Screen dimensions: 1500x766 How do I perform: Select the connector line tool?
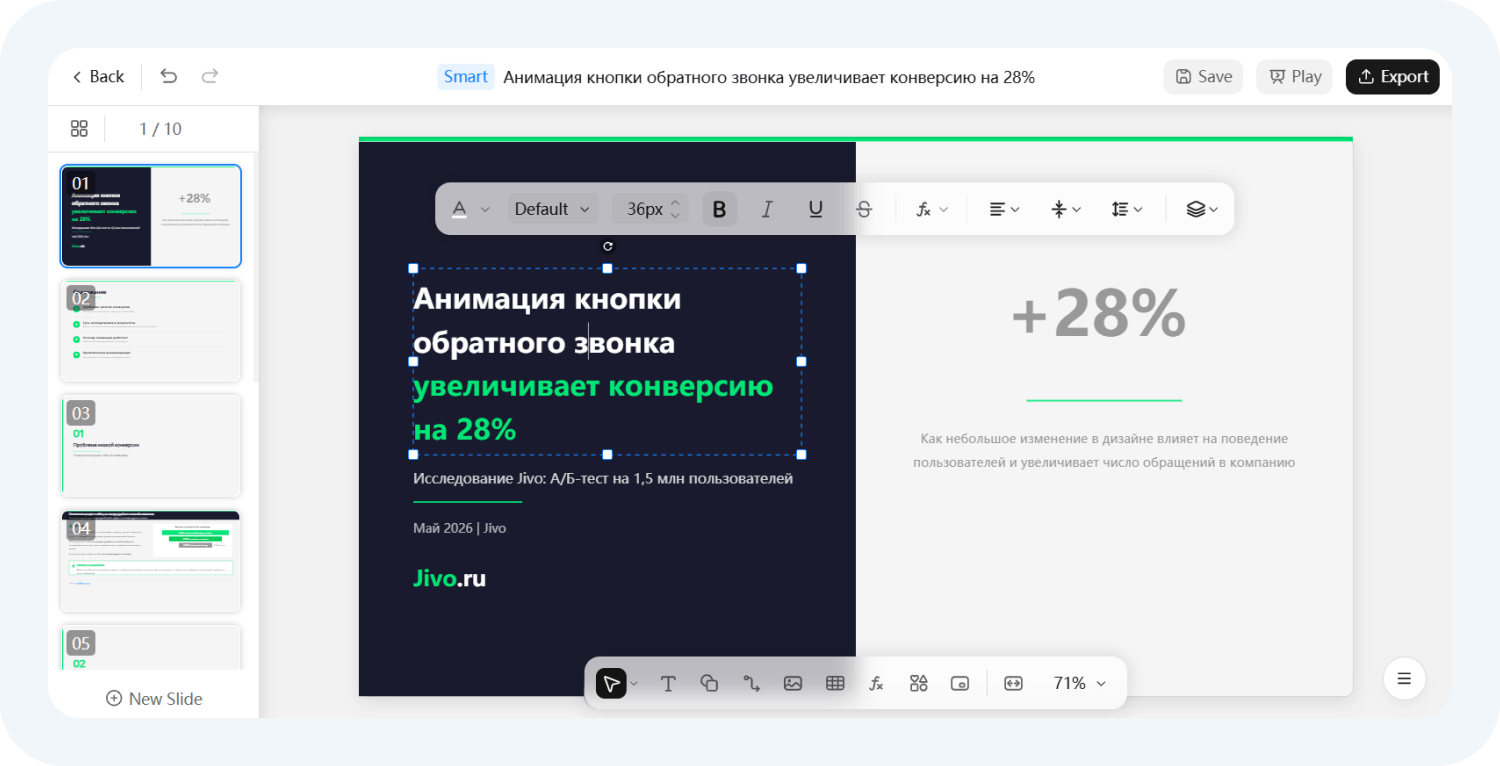point(751,683)
